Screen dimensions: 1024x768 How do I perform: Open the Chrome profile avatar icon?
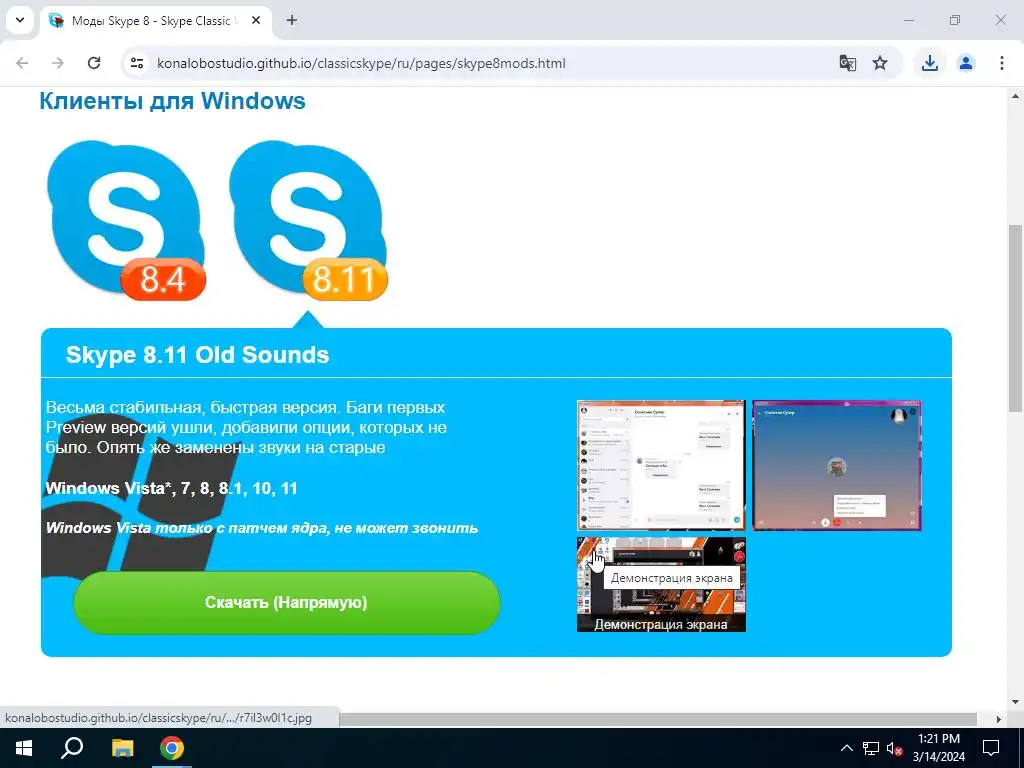point(966,63)
